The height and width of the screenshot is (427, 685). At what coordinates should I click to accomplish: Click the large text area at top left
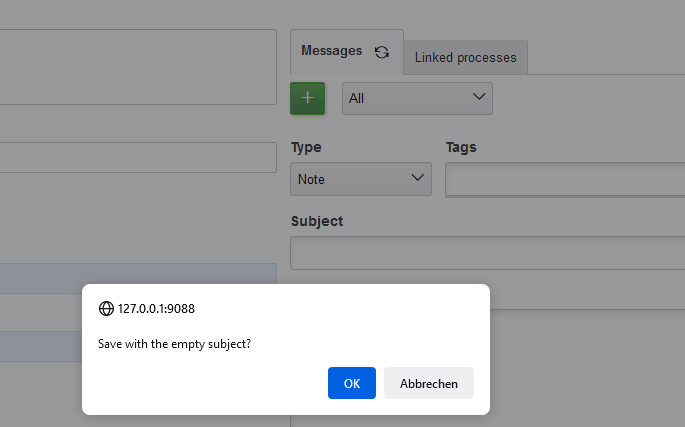coord(137,67)
